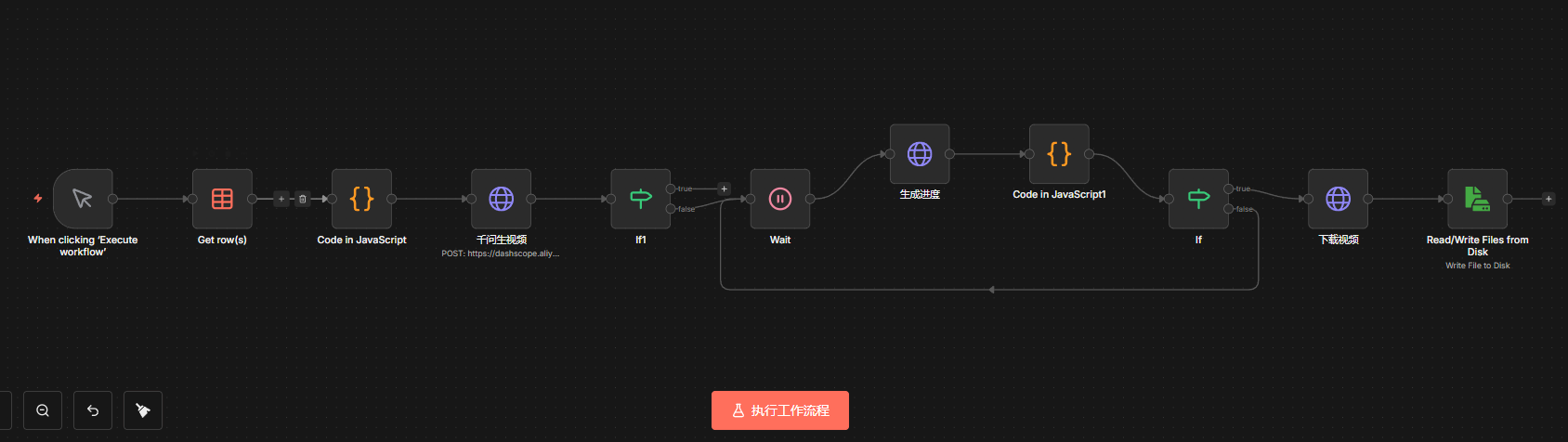Open the 下载视频 HTTP request node

1338,199
